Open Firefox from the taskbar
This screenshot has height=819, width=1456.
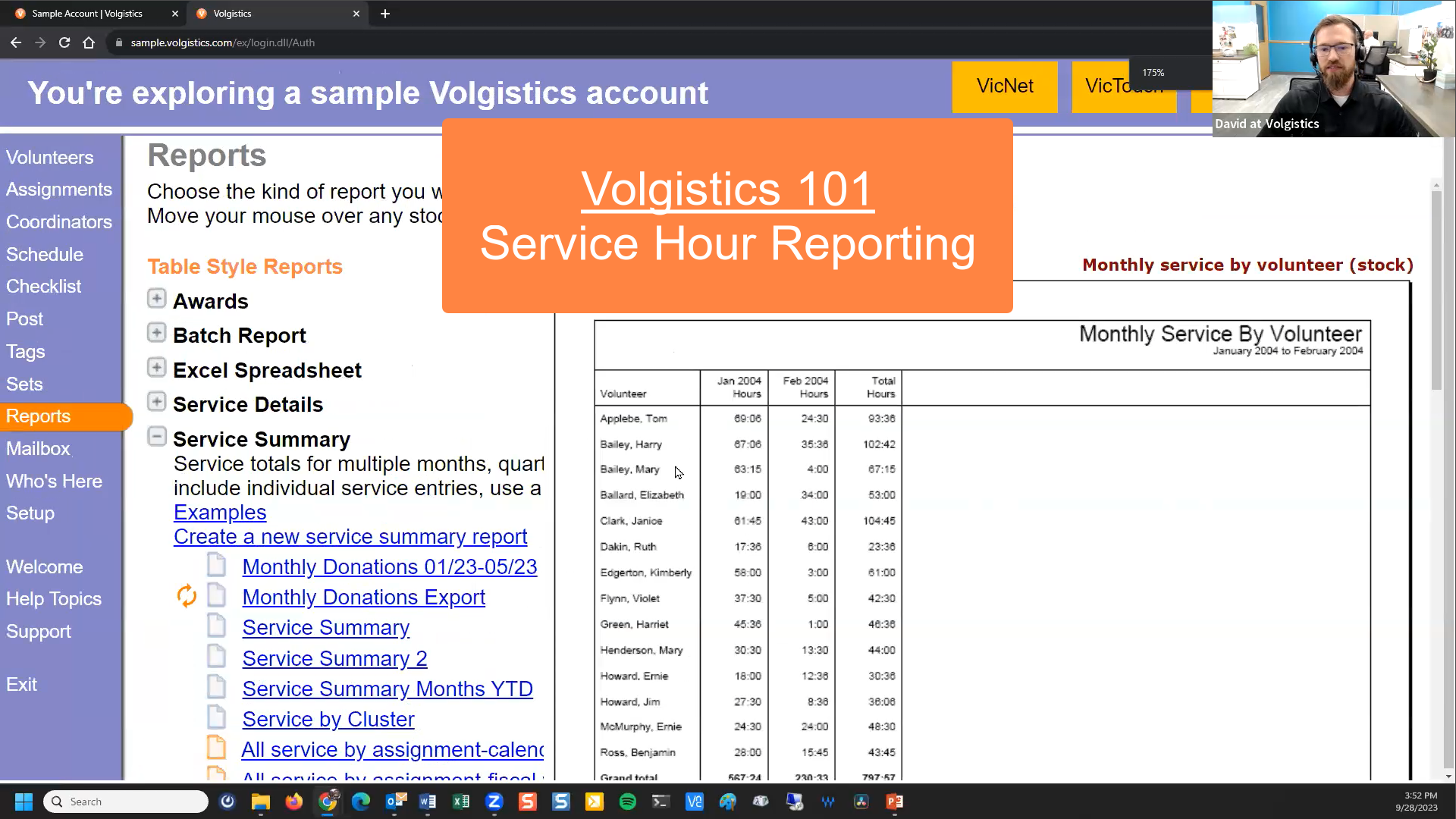coord(293,802)
